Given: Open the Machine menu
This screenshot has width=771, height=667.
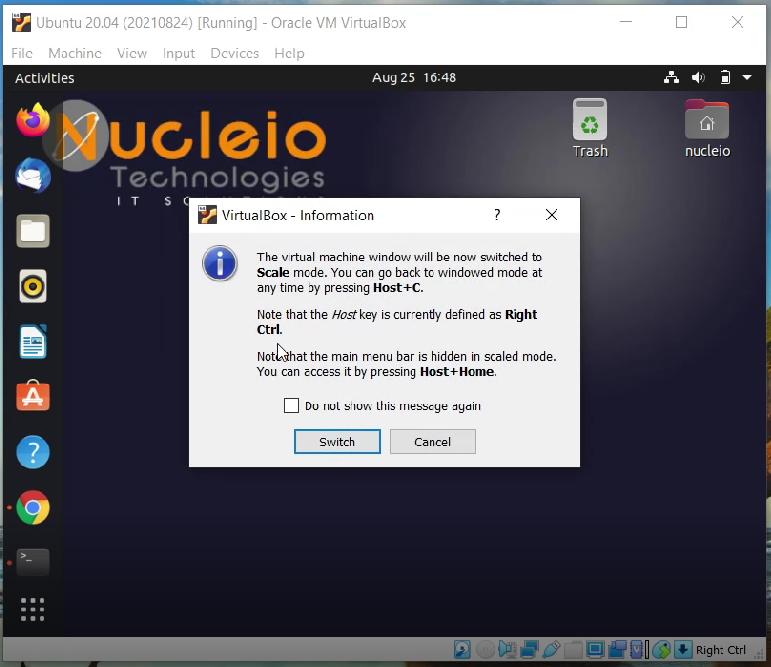Looking at the screenshot, I should coord(75,53).
